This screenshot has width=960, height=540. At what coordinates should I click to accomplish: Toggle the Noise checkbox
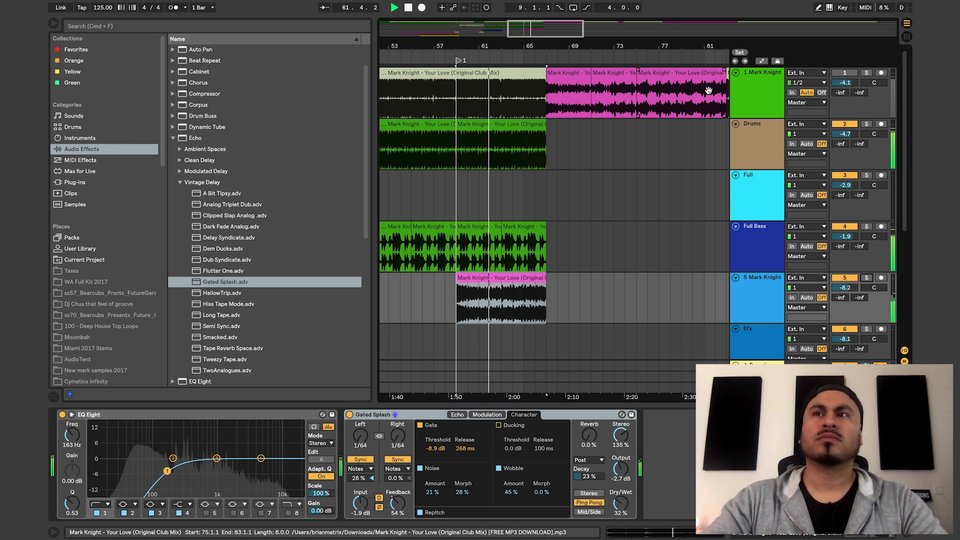(420, 468)
